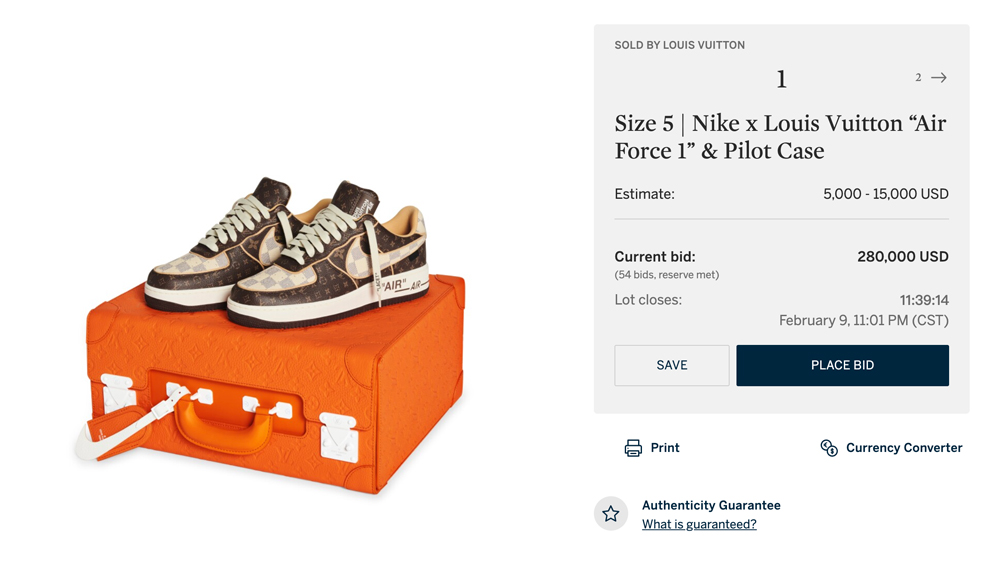This screenshot has height=588, width=1000.
Task: Jump to lot number 2
Action: [x=918, y=78]
